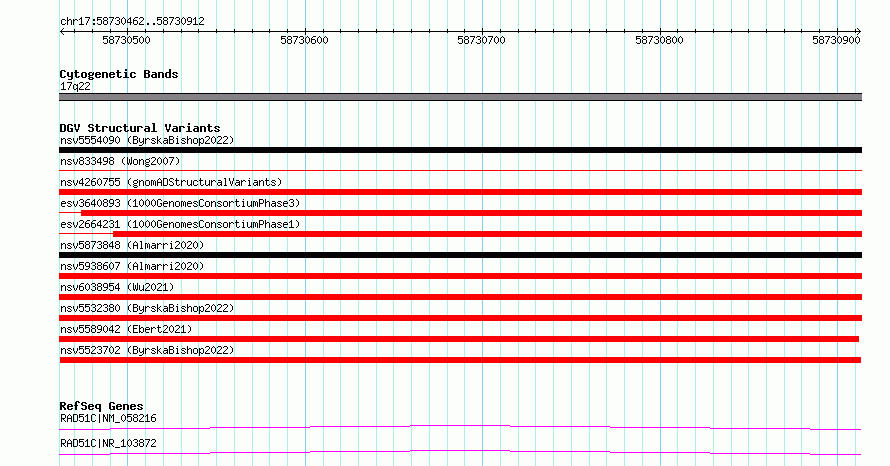Click the gray 17q22 cytogenetic band bar
The image size is (890, 466).
pos(460,97)
